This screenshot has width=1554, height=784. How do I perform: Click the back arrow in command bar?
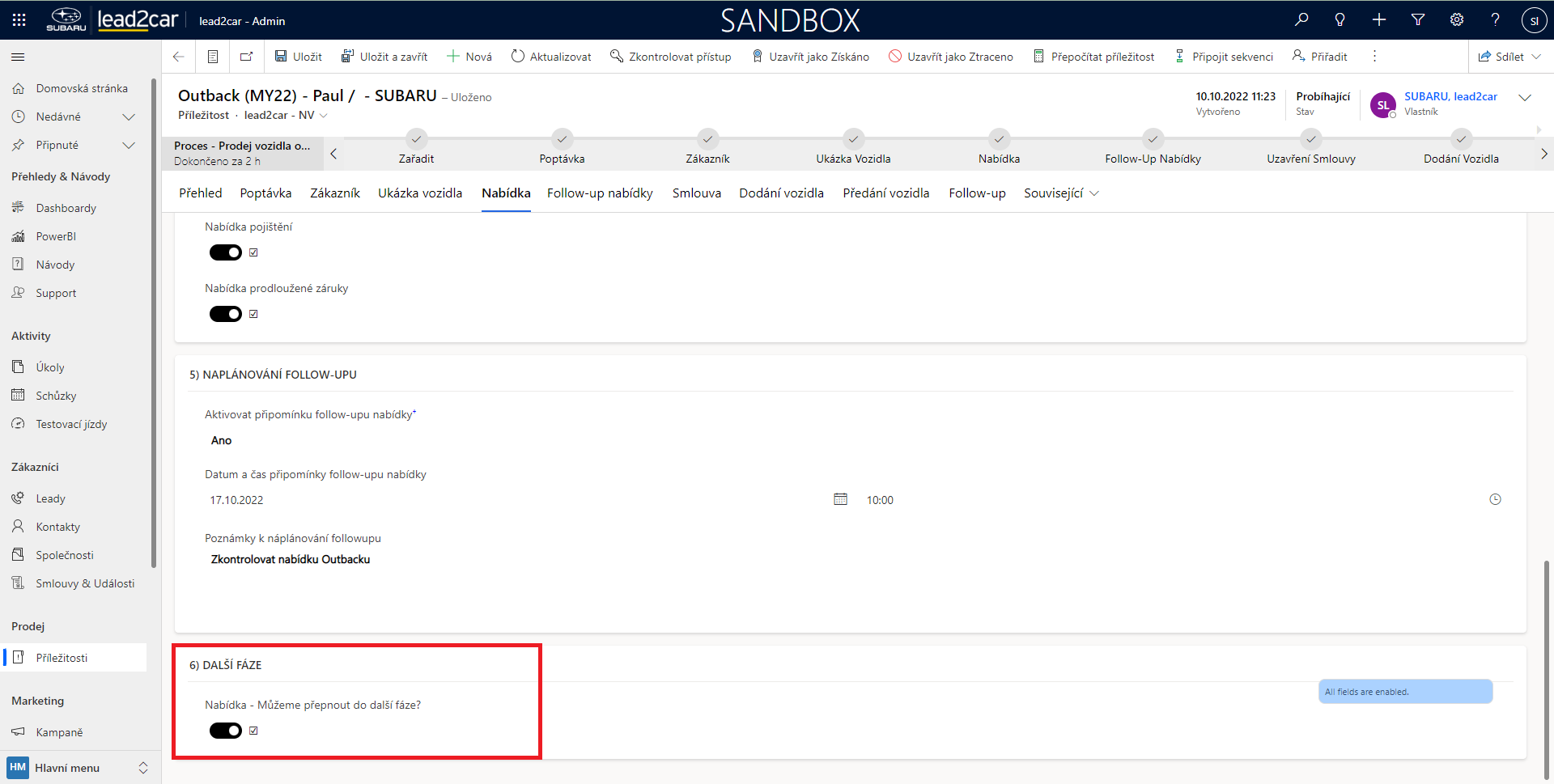[x=179, y=57]
